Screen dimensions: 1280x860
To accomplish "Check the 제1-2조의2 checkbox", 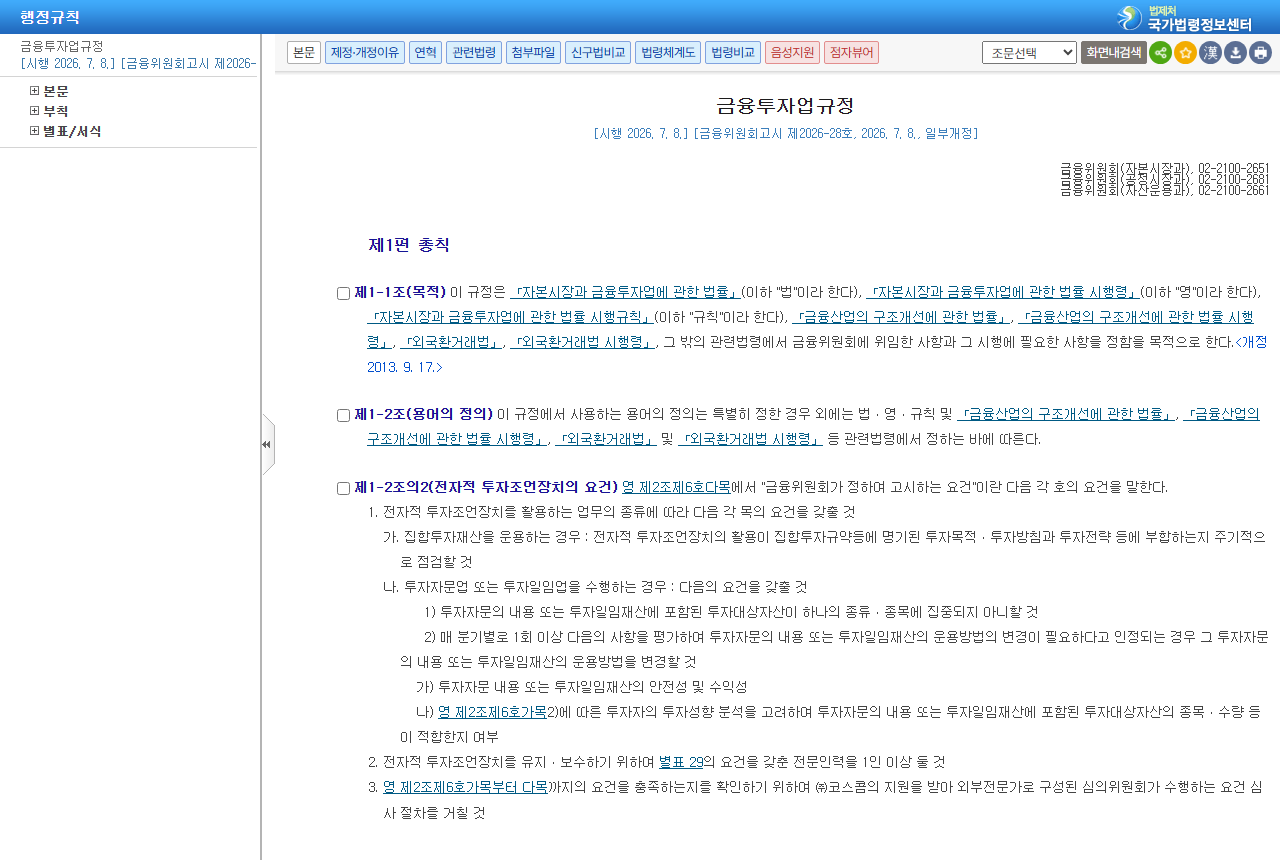I will click(x=343, y=489).
